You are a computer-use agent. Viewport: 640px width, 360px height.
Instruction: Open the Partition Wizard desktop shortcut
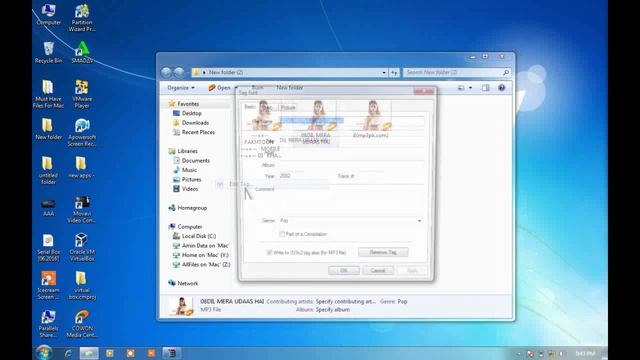pyautogui.click(x=82, y=18)
